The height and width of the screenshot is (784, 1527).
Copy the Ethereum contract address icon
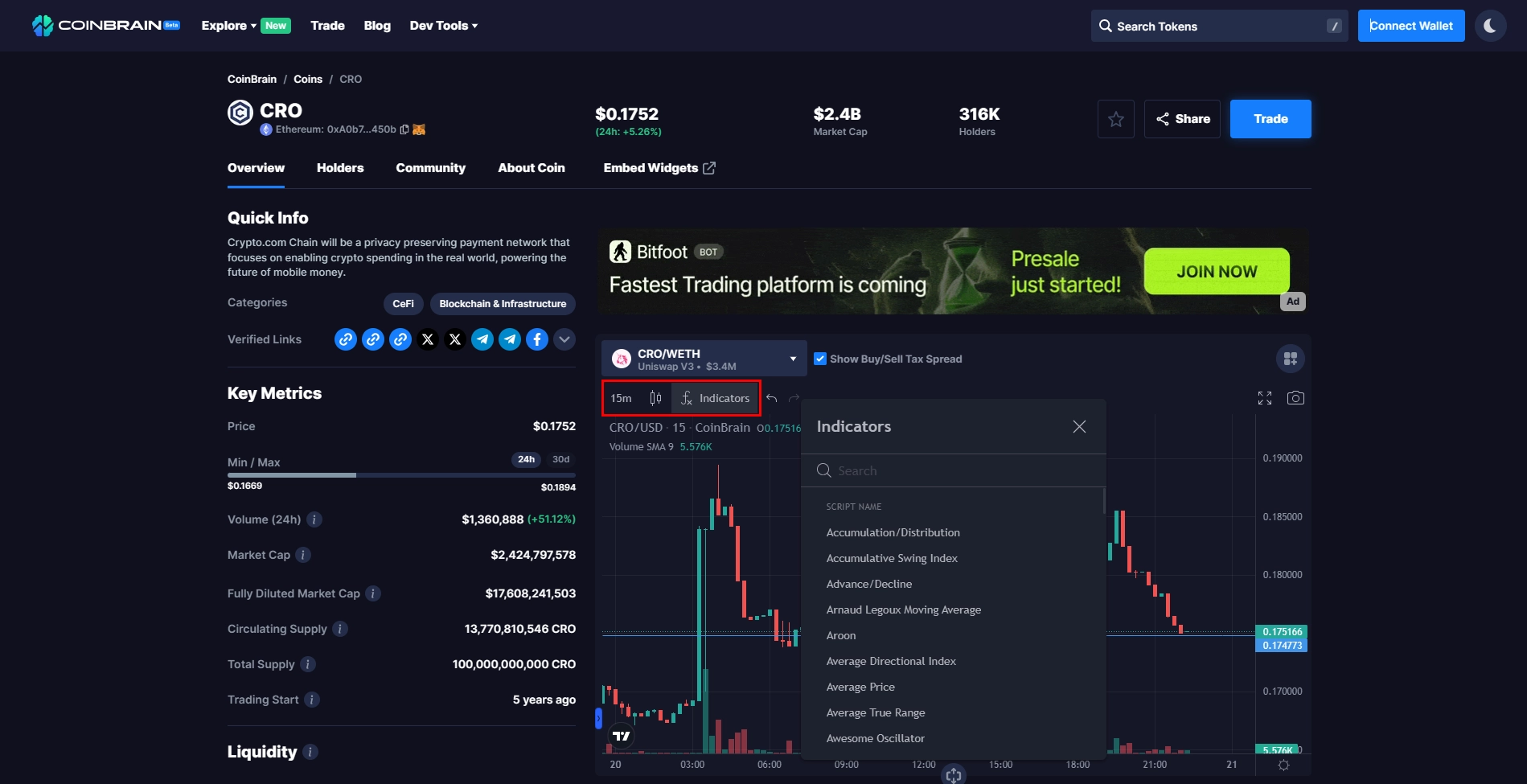[x=404, y=129]
